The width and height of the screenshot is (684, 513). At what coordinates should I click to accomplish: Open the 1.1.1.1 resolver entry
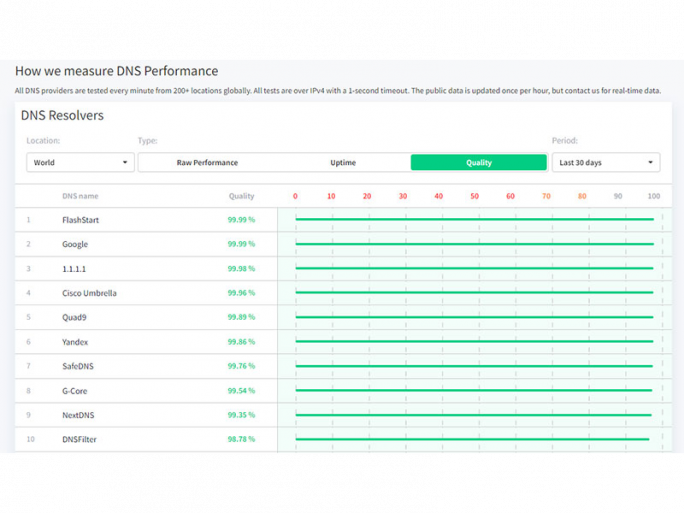pyautogui.click(x=74, y=269)
